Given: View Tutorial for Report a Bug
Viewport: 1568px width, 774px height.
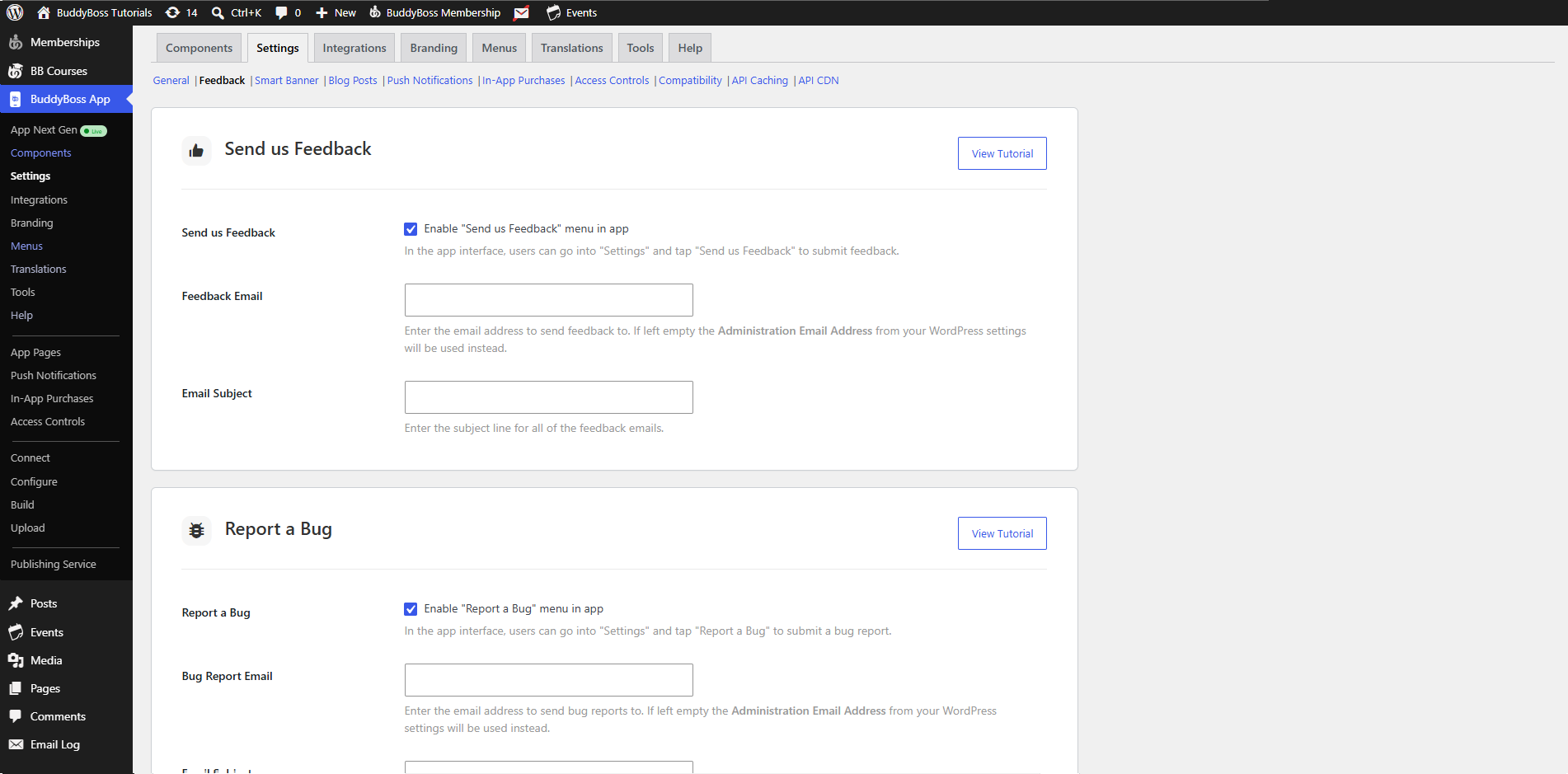Looking at the screenshot, I should click(x=1002, y=533).
